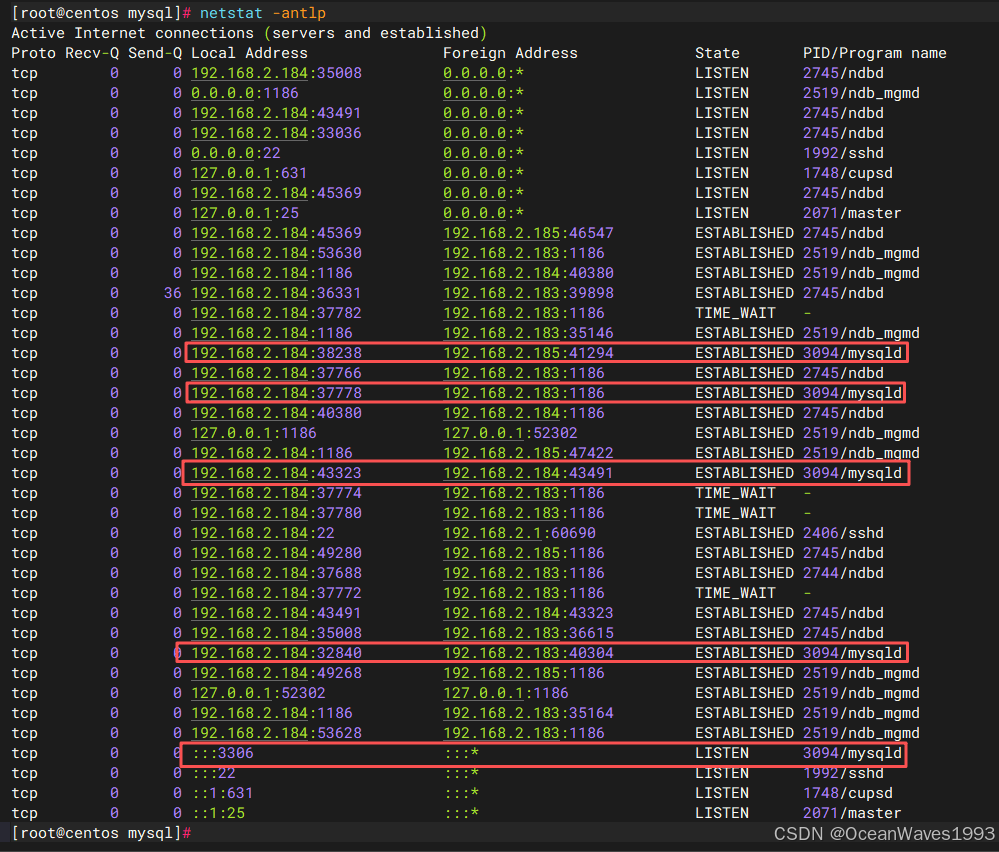Select local address 127.0.0.1:25
Image resolution: width=999 pixels, height=852 pixels.
pyautogui.click(x=245, y=213)
